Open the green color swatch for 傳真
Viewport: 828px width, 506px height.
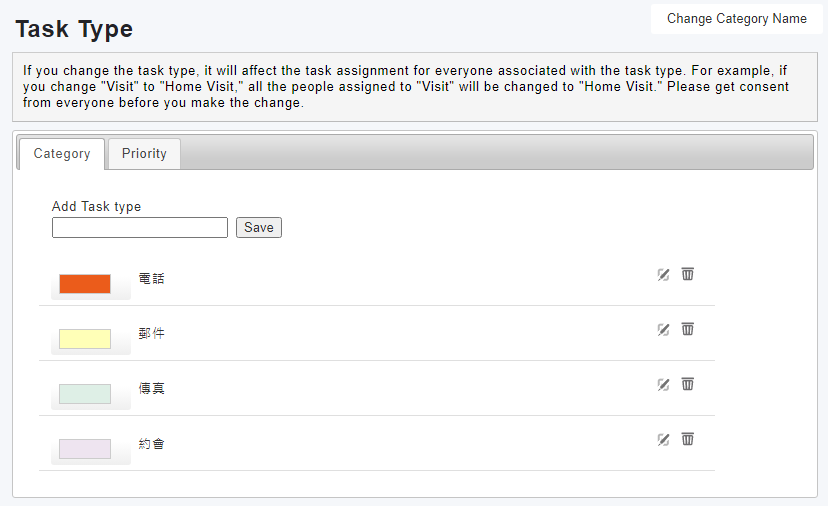pos(85,394)
